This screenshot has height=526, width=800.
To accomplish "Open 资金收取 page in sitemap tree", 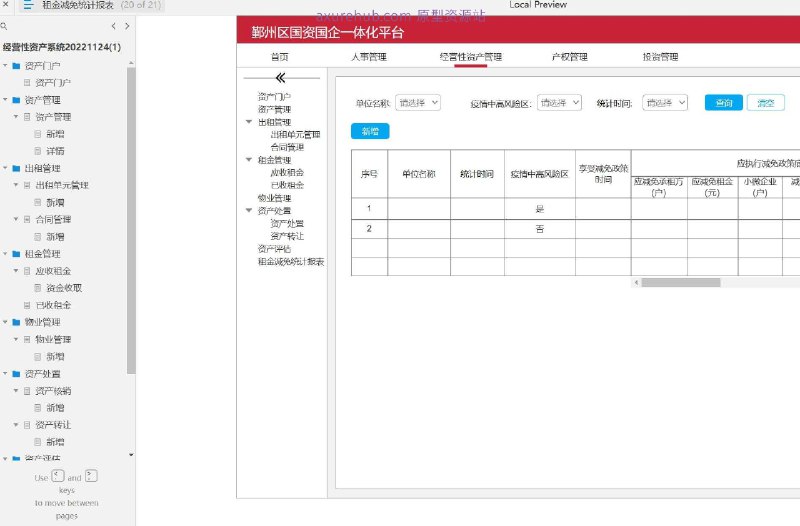I will click(x=64, y=288).
